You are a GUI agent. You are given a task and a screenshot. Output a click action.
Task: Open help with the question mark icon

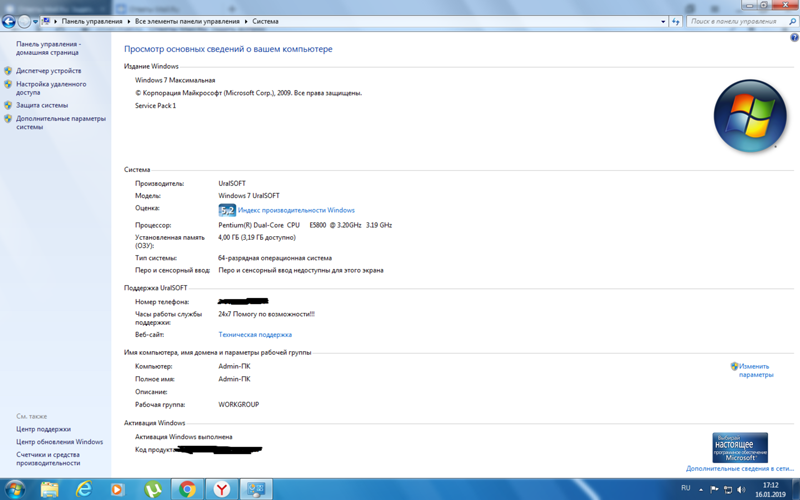[x=794, y=37]
